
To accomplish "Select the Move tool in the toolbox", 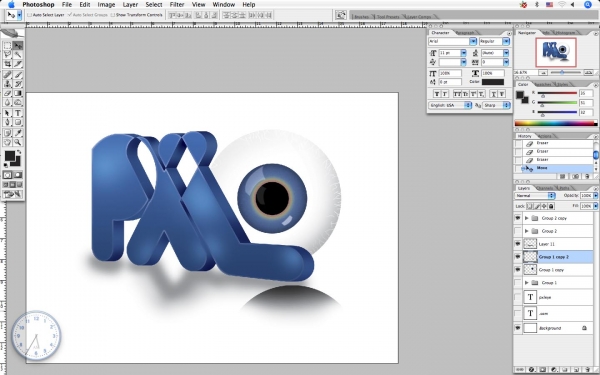I will coord(18,46).
